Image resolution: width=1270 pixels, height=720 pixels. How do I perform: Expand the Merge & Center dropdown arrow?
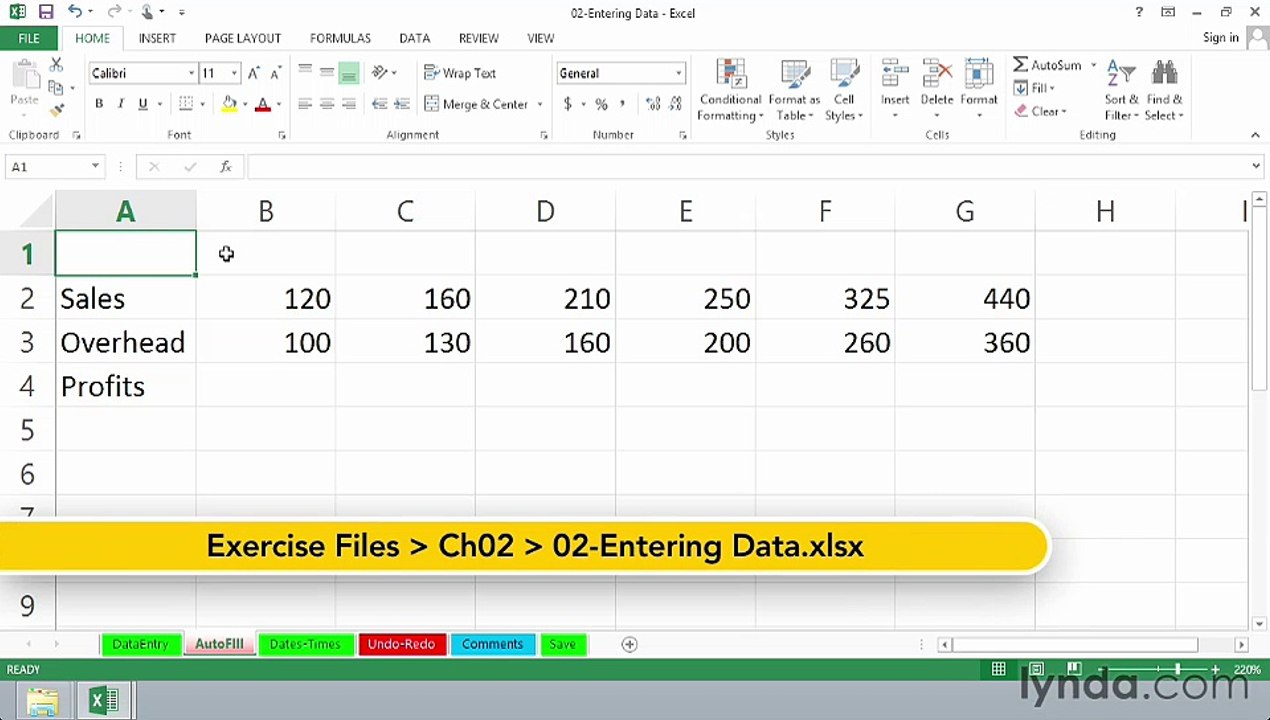click(540, 104)
